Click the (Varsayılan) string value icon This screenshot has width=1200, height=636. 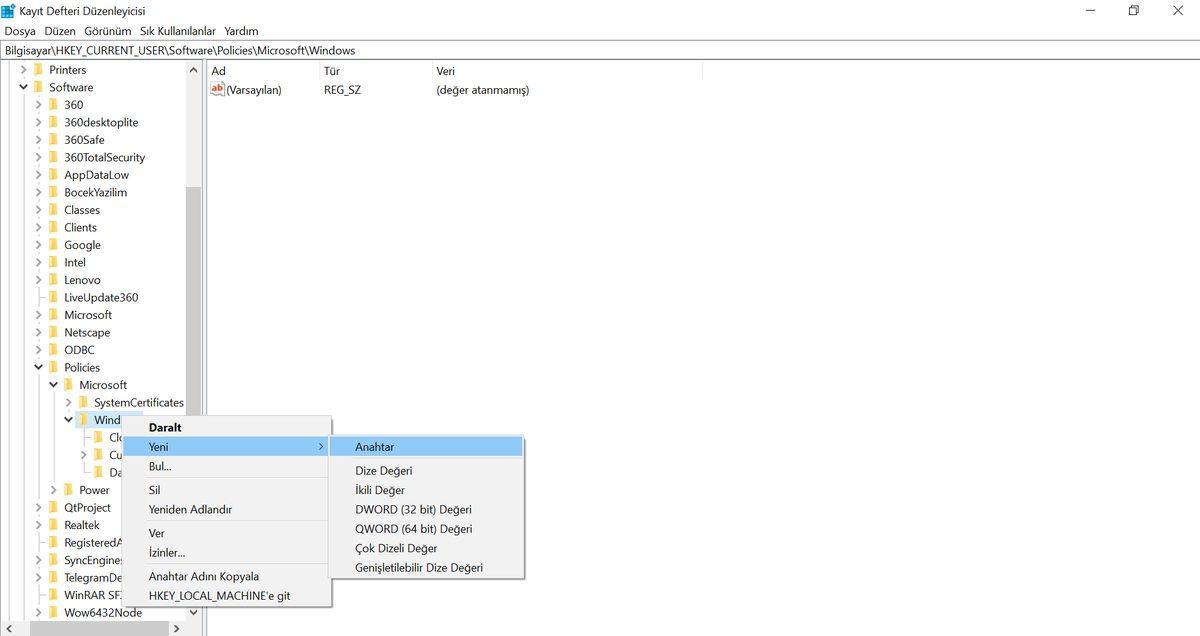pos(218,90)
